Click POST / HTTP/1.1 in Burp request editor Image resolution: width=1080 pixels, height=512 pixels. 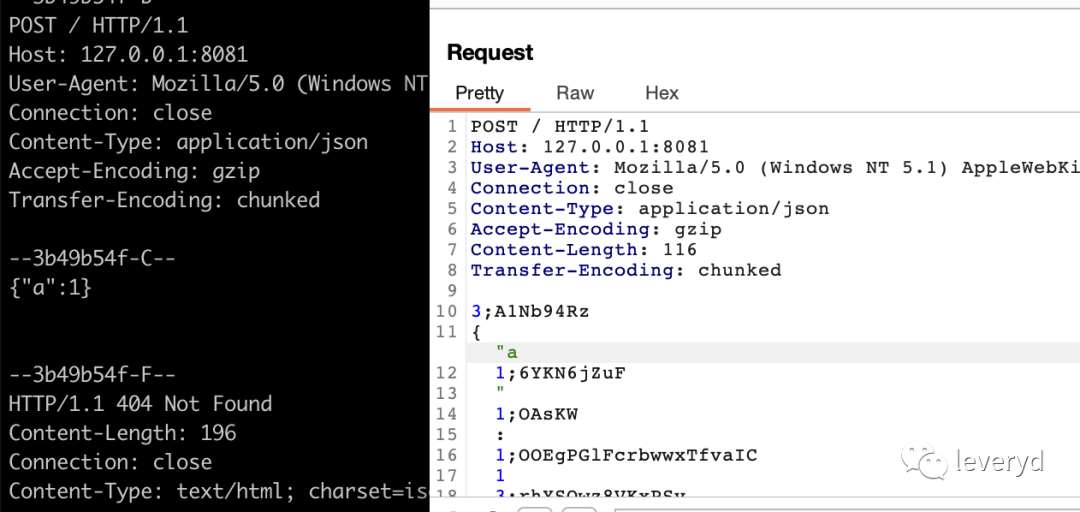tap(559, 126)
